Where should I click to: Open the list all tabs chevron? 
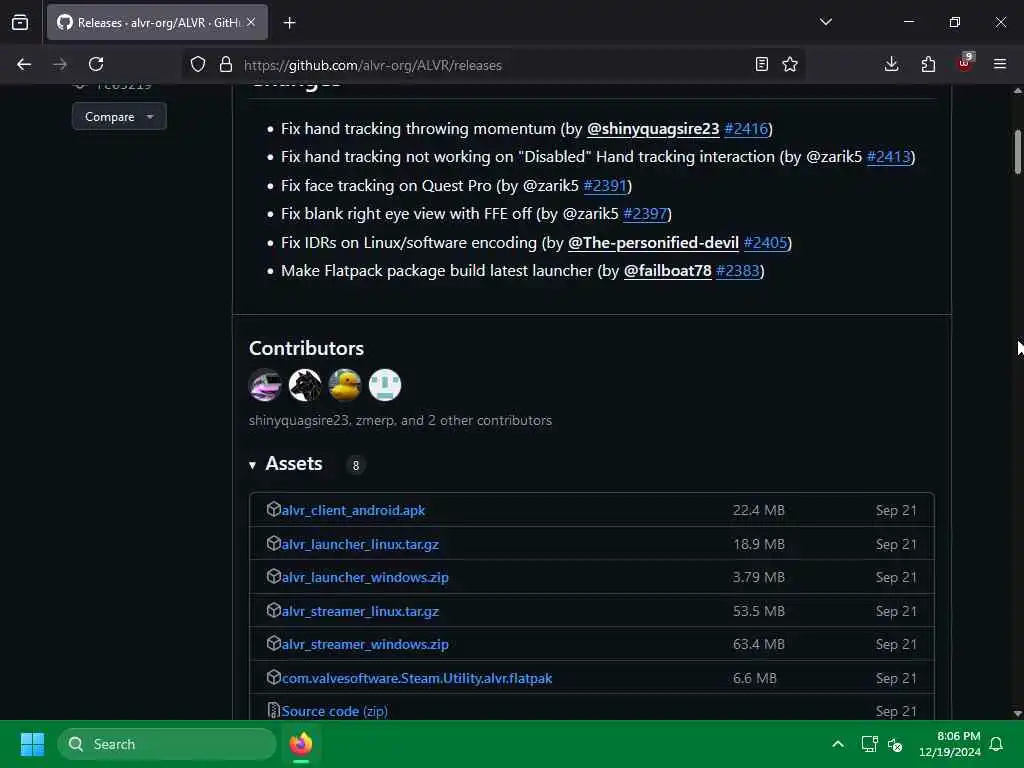[x=825, y=22]
